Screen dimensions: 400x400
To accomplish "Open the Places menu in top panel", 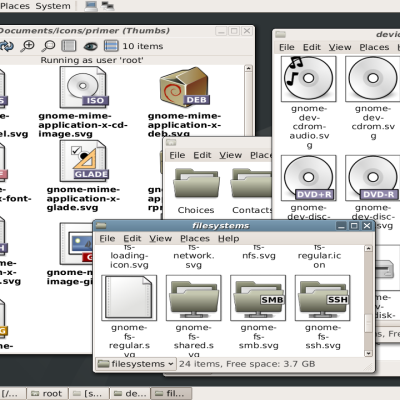I will click(x=15, y=6).
